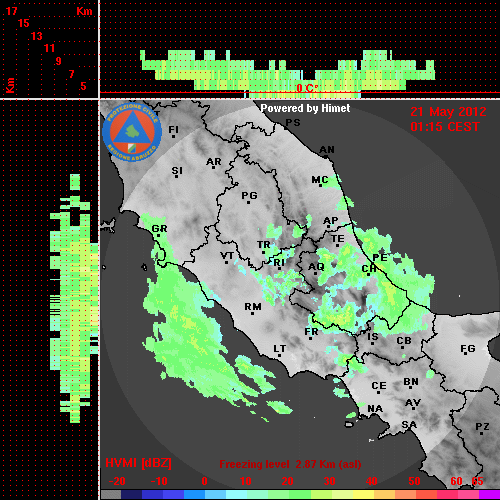Click the FG city label
This screenshot has width=500, height=500.
[468, 349]
